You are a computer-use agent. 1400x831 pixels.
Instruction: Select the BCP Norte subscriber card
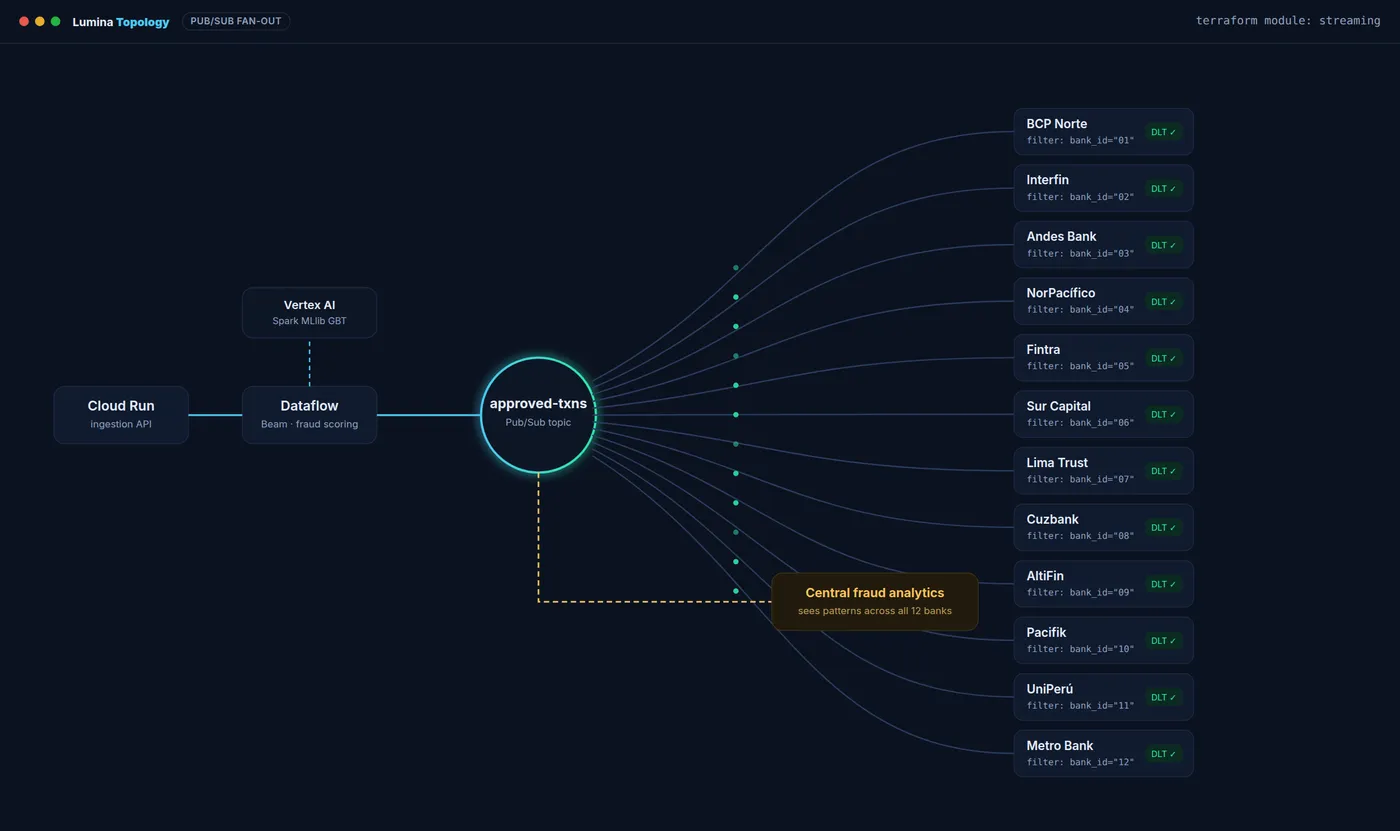pos(1103,132)
